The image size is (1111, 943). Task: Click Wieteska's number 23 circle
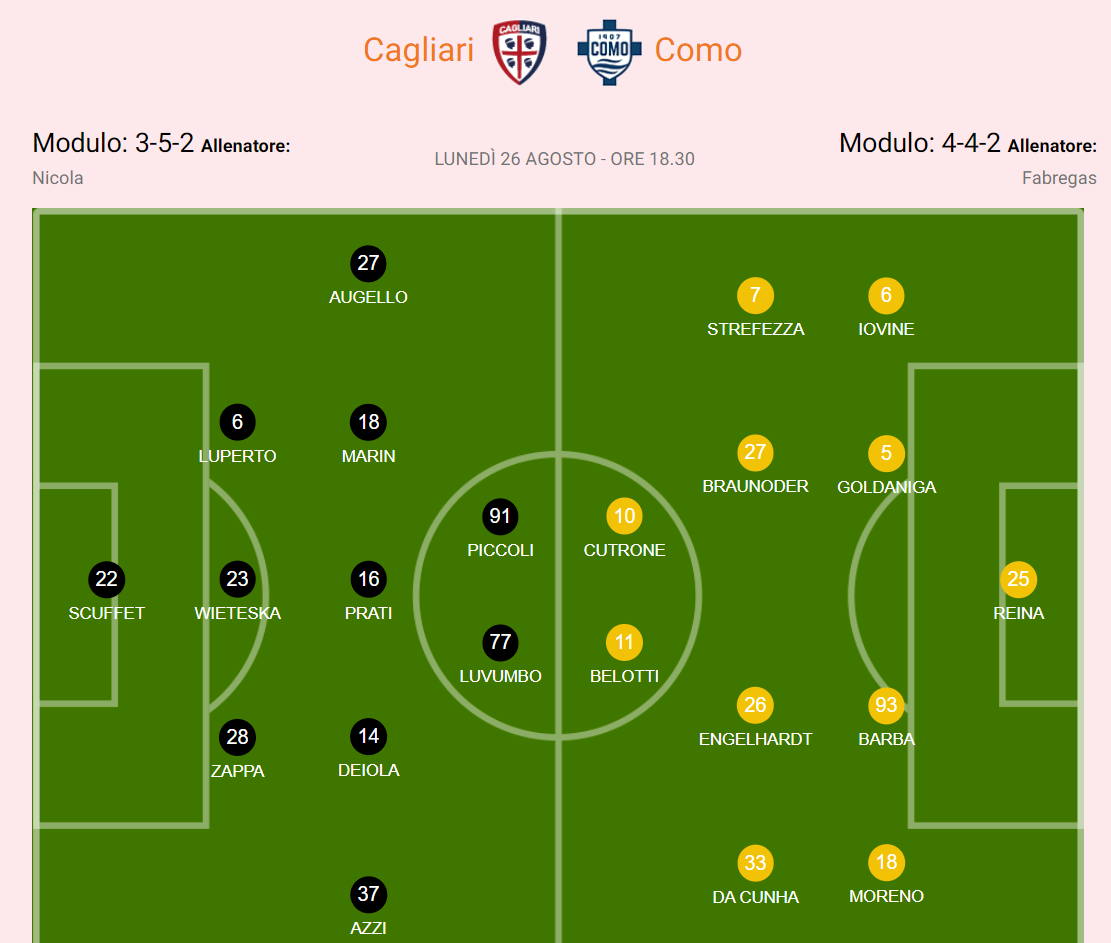[237, 579]
